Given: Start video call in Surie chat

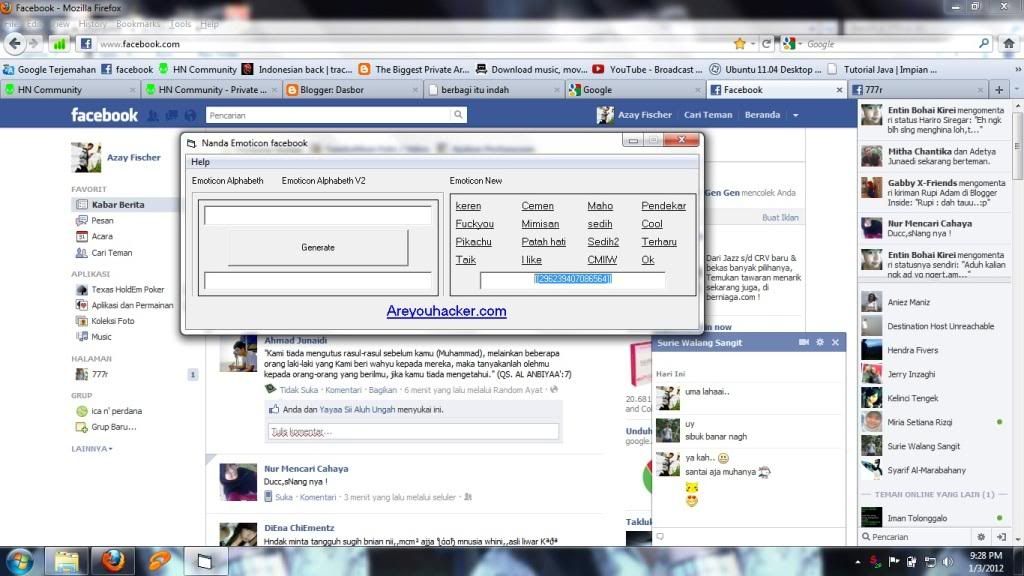Looking at the screenshot, I should pos(803,342).
